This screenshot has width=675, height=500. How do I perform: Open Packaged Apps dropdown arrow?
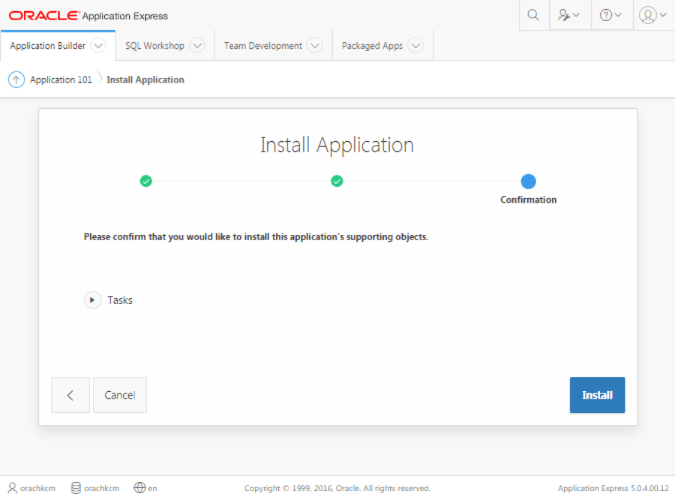(415, 45)
